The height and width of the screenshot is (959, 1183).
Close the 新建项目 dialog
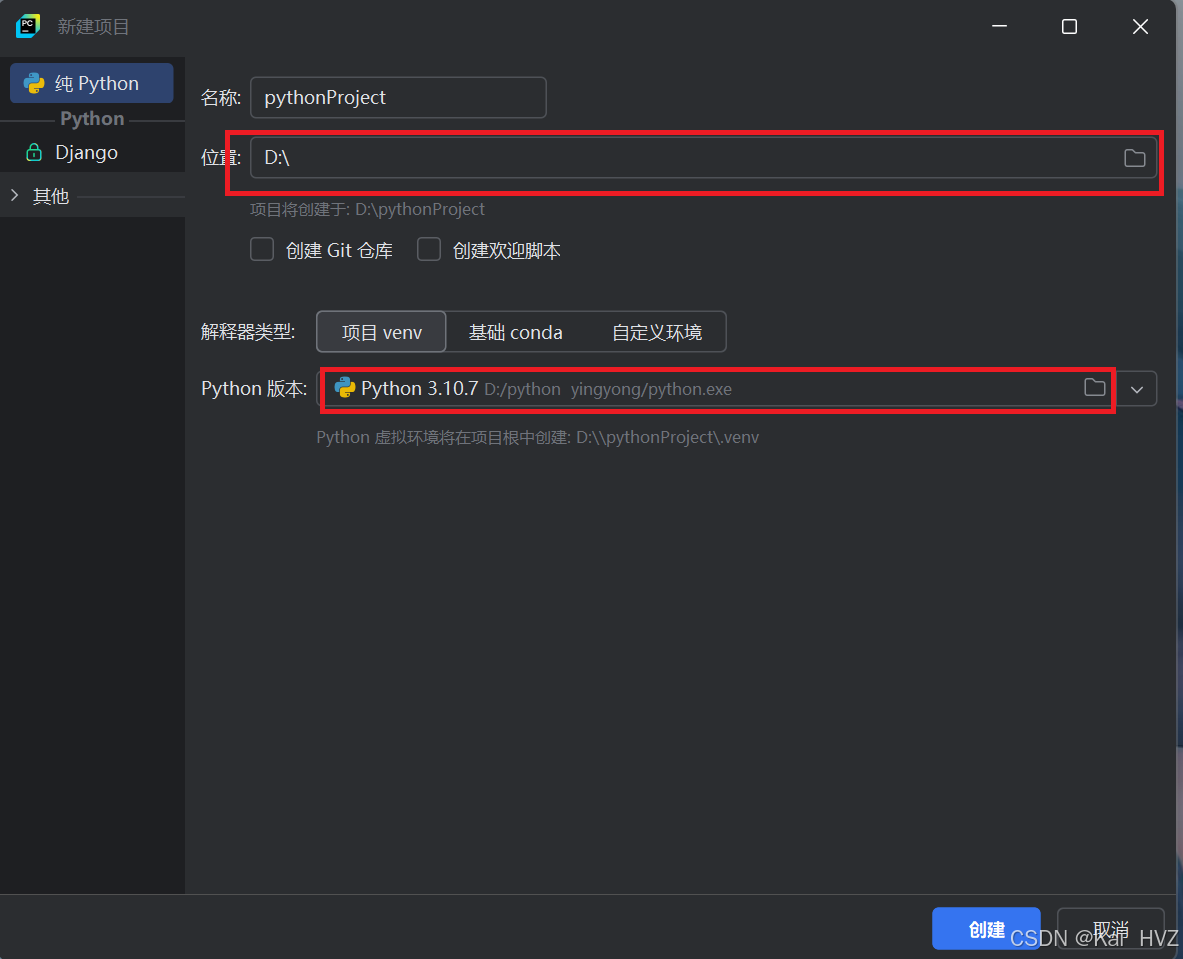pyautogui.click(x=1140, y=26)
